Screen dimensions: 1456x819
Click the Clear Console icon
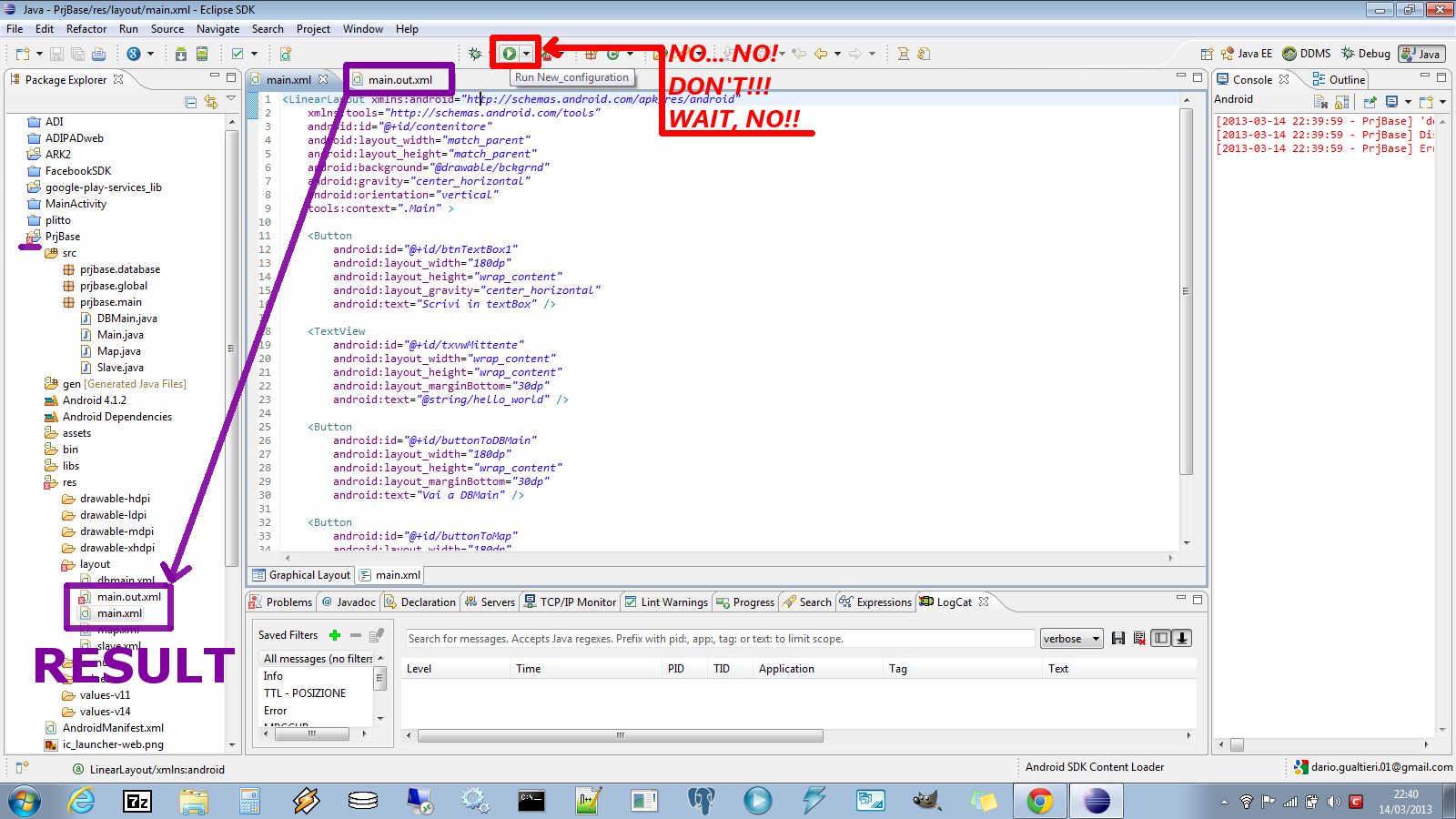click(1321, 102)
